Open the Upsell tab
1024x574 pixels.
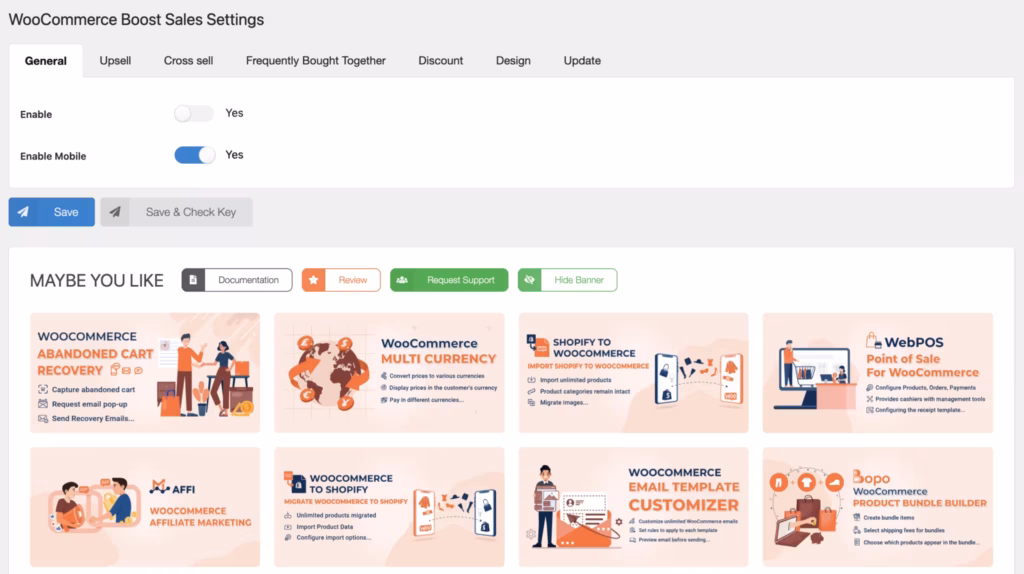[x=115, y=61]
